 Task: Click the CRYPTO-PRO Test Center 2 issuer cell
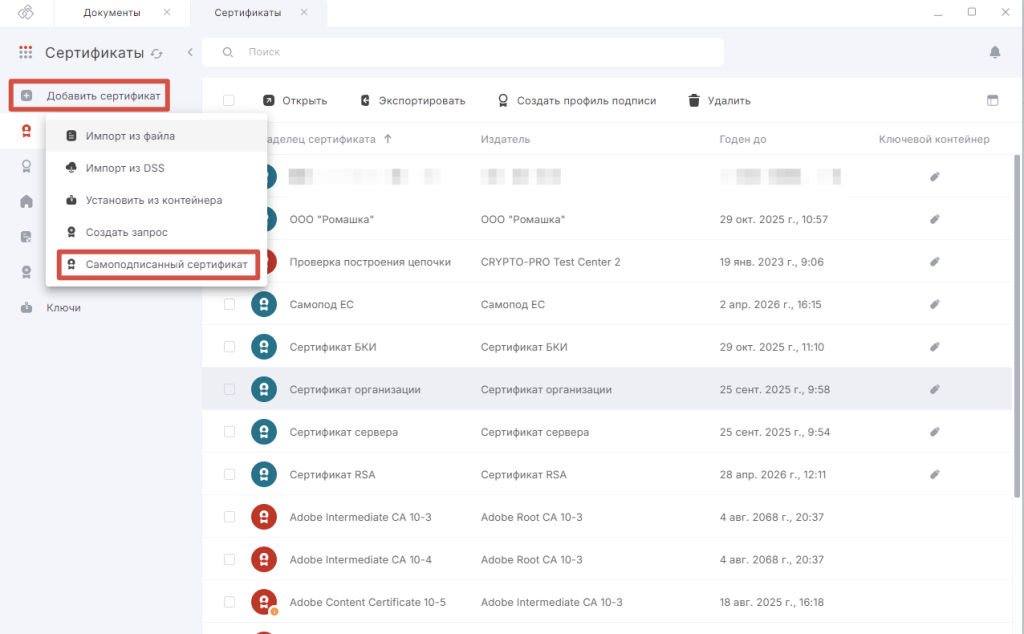tap(551, 262)
